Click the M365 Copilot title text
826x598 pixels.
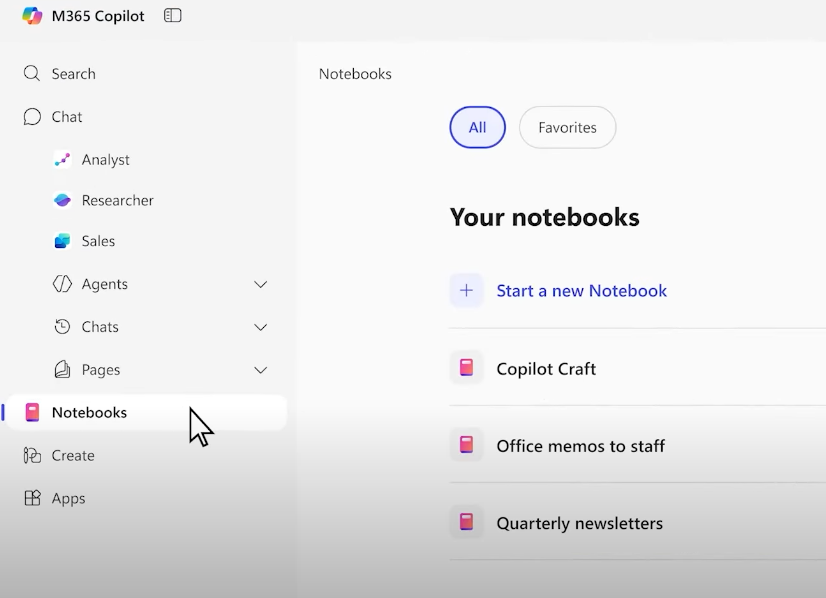[98, 16]
